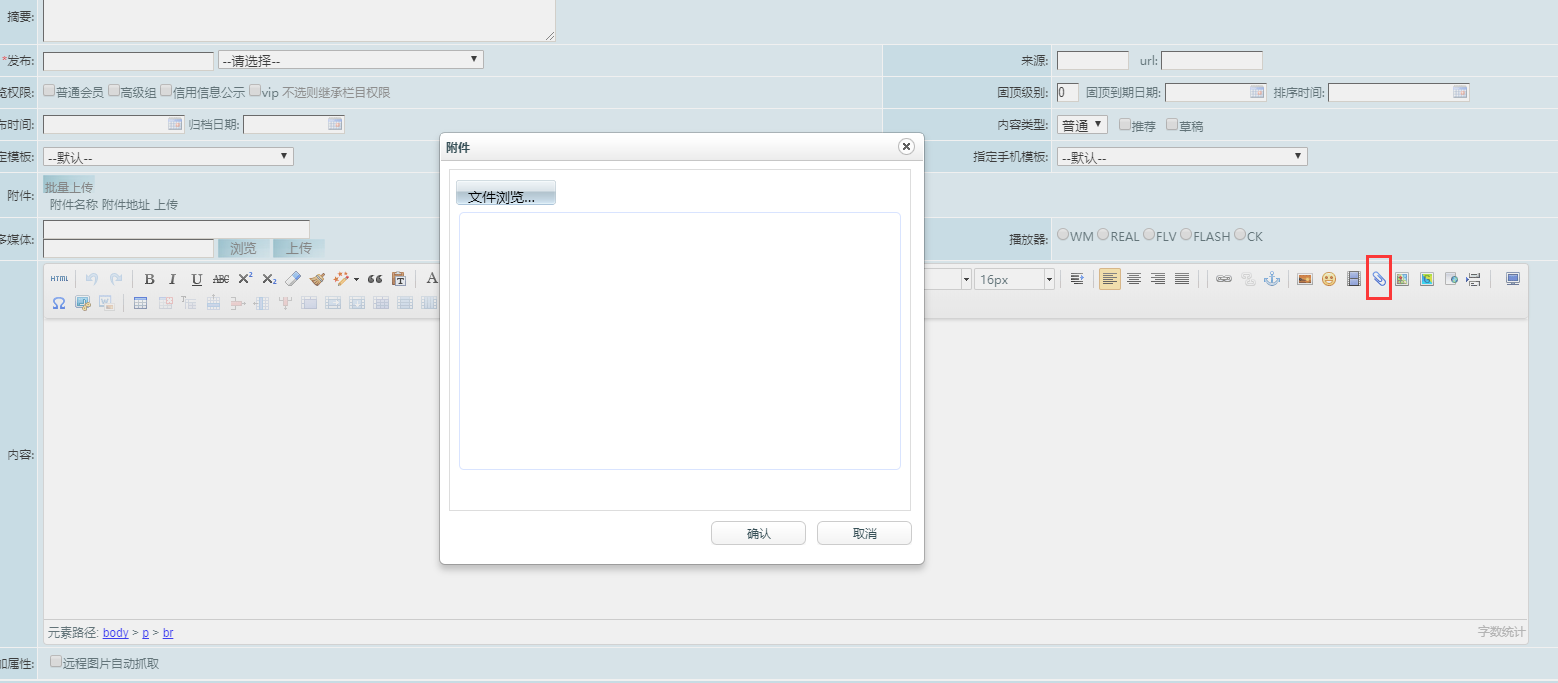
Task: Click the paperclip attachment icon
Action: pyautogui.click(x=1379, y=279)
